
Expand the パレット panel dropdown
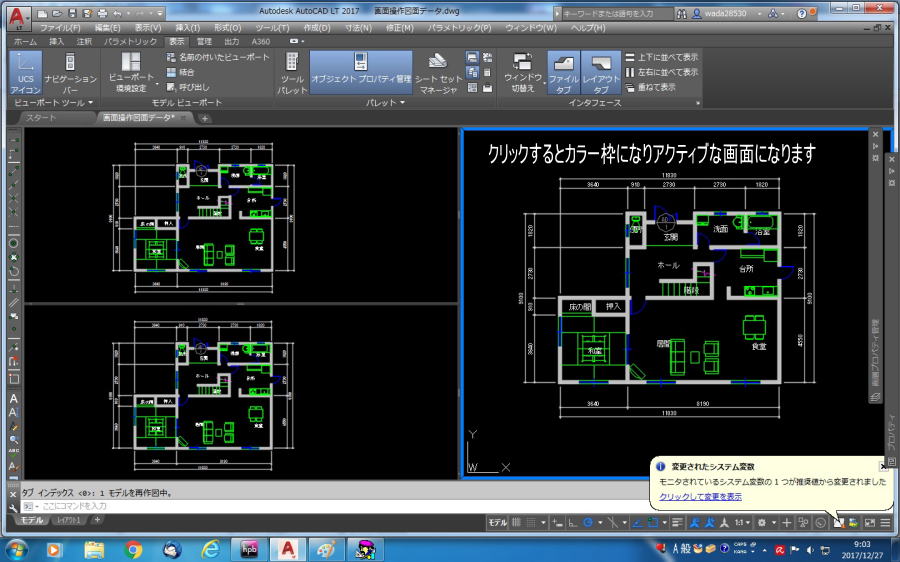click(385, 103)
